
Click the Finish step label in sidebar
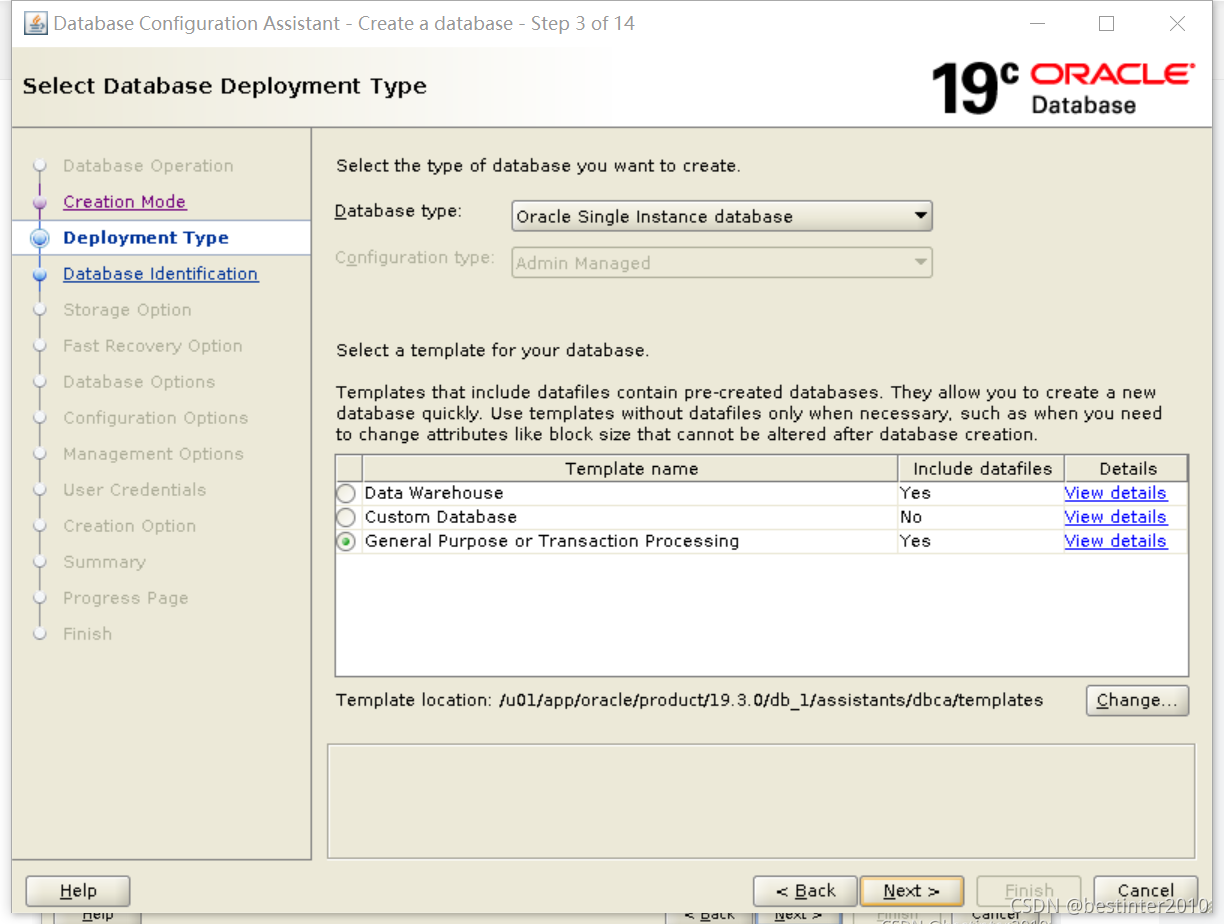(87, 634)
